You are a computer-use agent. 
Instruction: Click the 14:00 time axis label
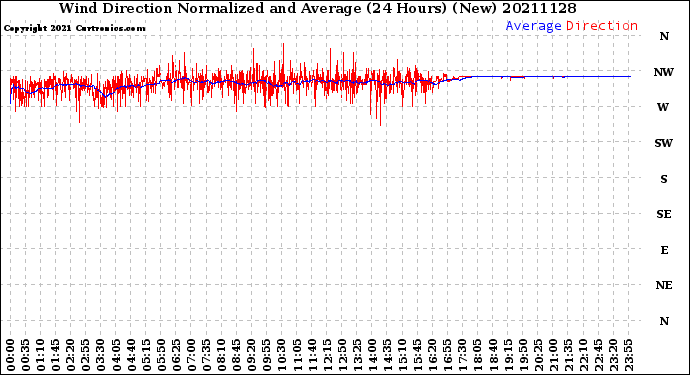pyautogui.click(x=372, y=356)
